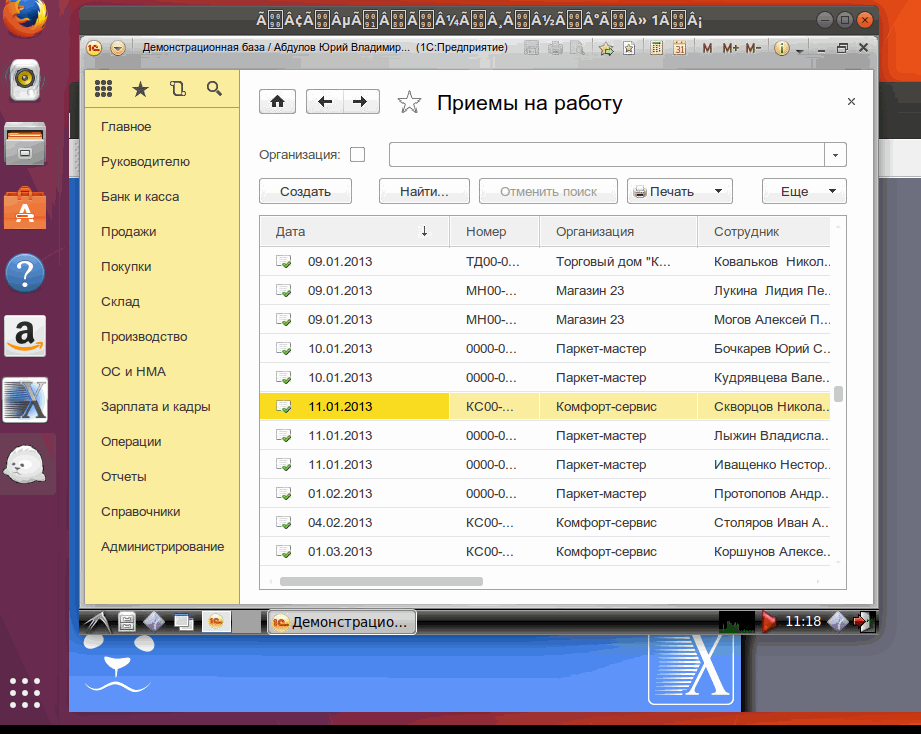This screenshot has height=734, width=921.
Task: Click the search magnifier icon
Action: pyautogui.click(x=214, y=89)
